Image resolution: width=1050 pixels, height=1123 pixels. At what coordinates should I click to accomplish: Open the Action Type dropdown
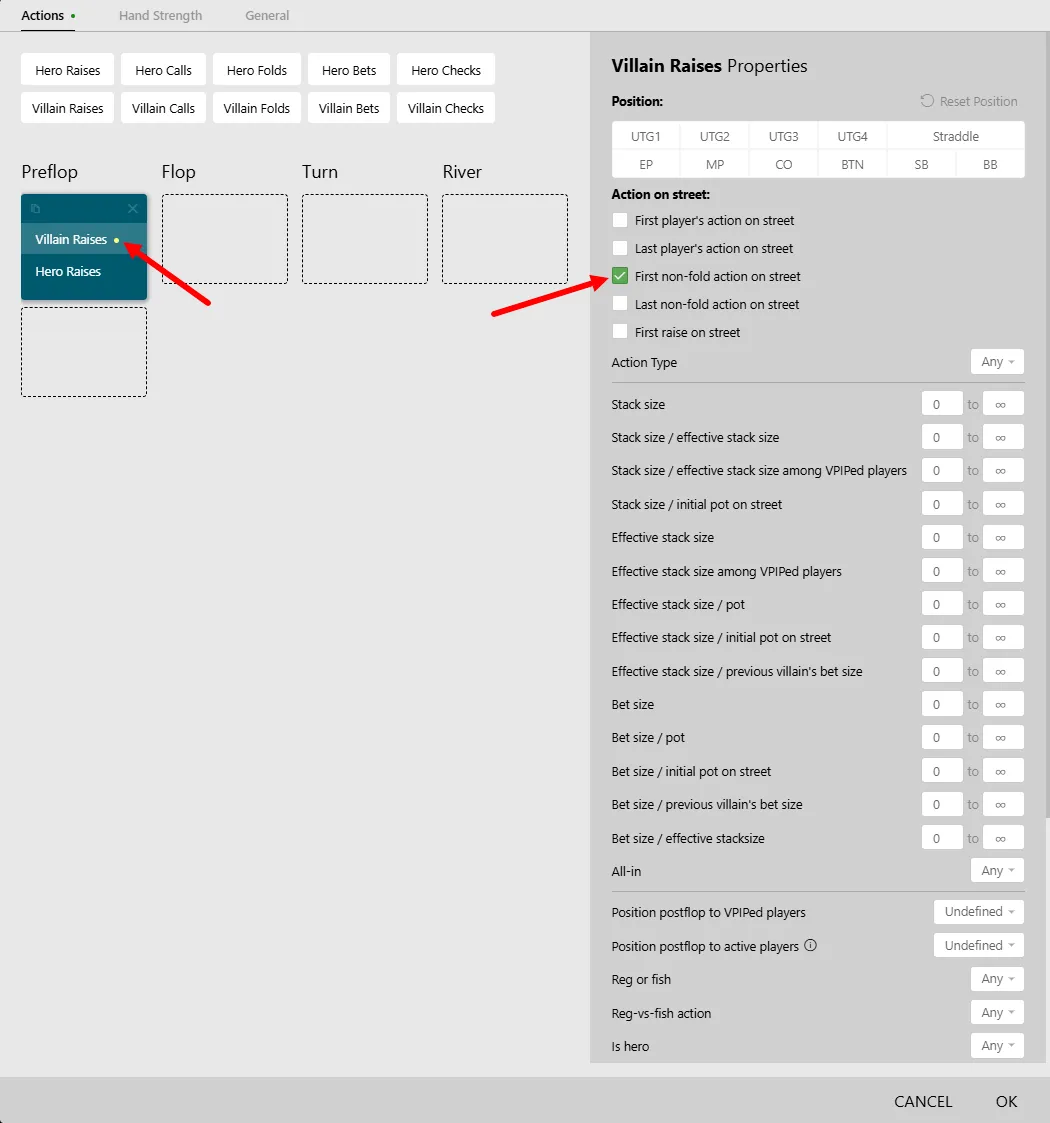click(997, 362)
